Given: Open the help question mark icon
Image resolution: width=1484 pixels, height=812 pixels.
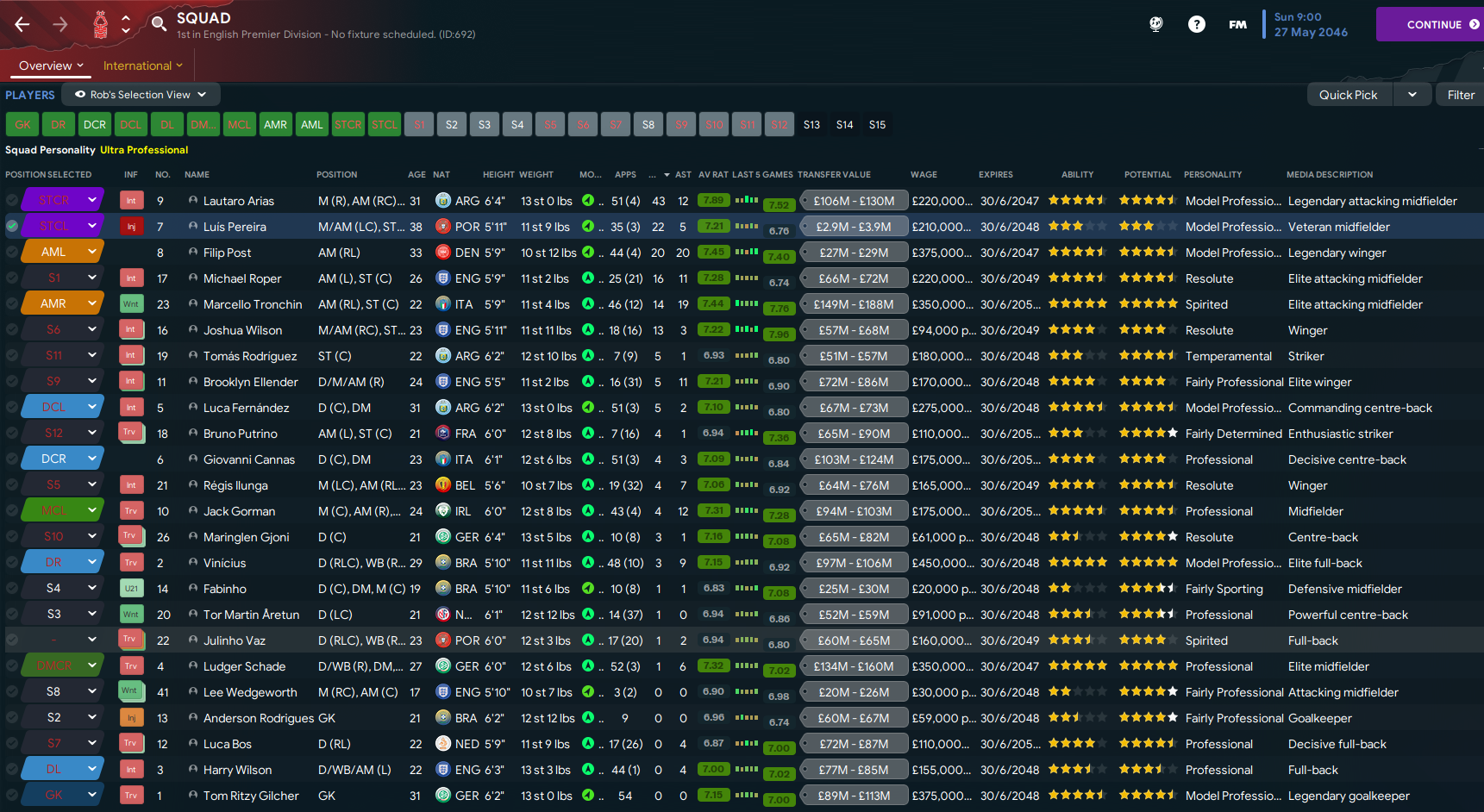Looking at the screenshot, I should (x=1196, y=24).
